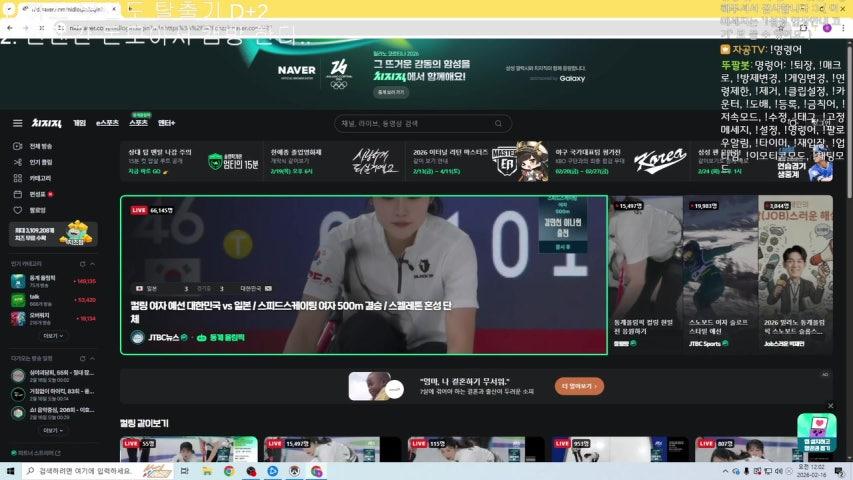Image resolution: width=853 pixels, height=480 pixels.
Task: Open the e스포츠 tab
Action: point(107,124)
